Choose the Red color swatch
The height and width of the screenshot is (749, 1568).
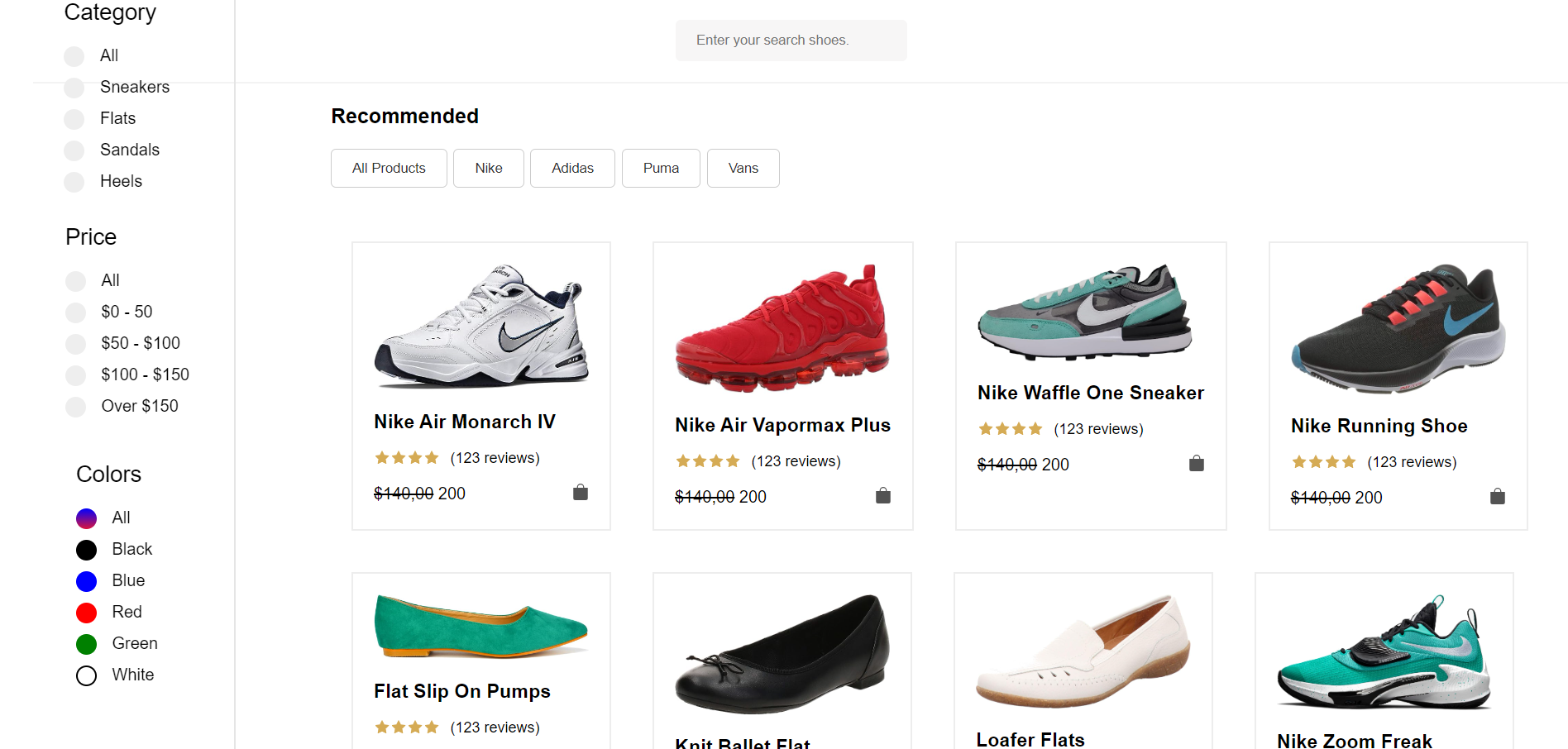click(87, 613)
